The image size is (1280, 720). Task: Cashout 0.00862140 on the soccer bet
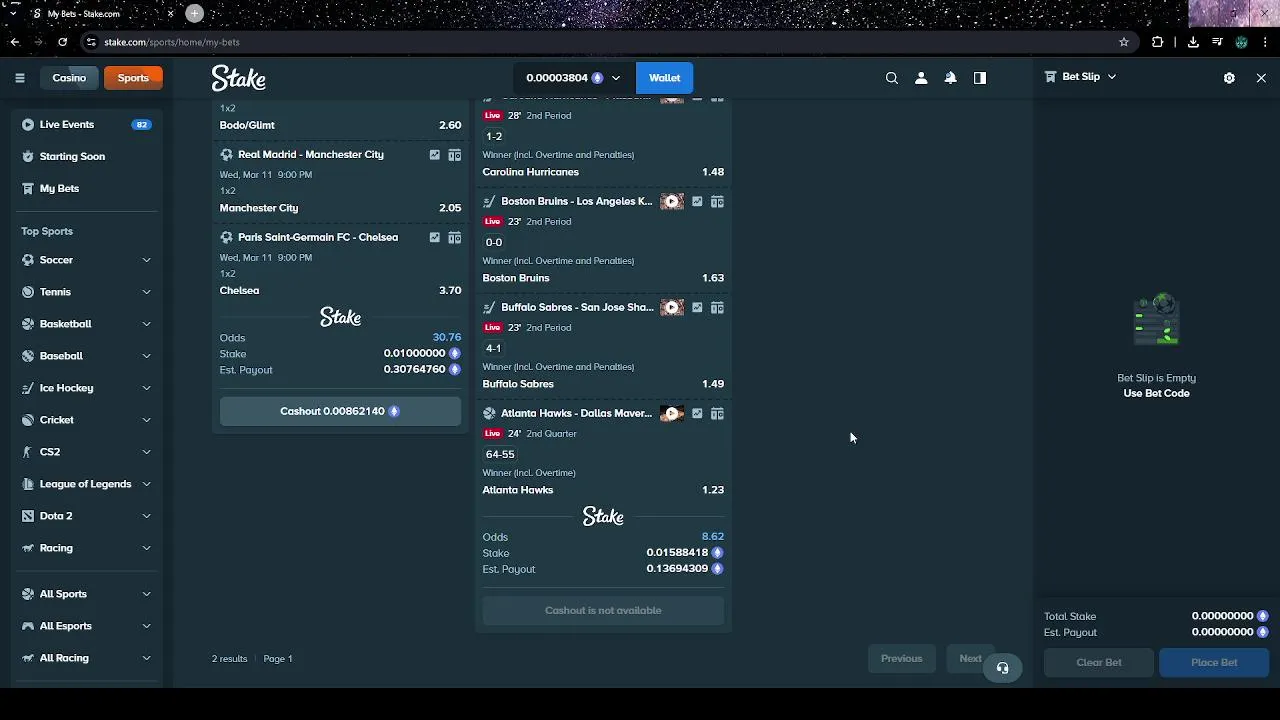(x=340, y=411)
